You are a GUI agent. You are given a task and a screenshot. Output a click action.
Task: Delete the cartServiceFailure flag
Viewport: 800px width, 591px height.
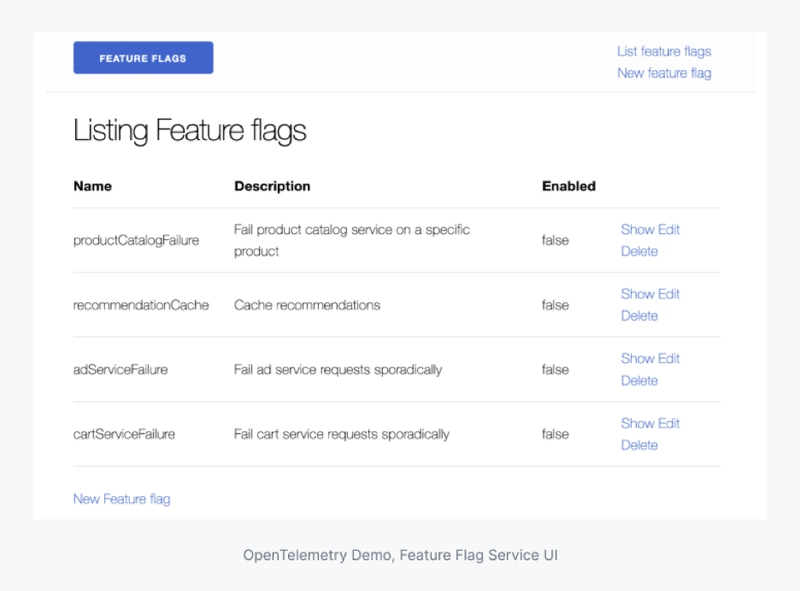[x=639, y=445]
